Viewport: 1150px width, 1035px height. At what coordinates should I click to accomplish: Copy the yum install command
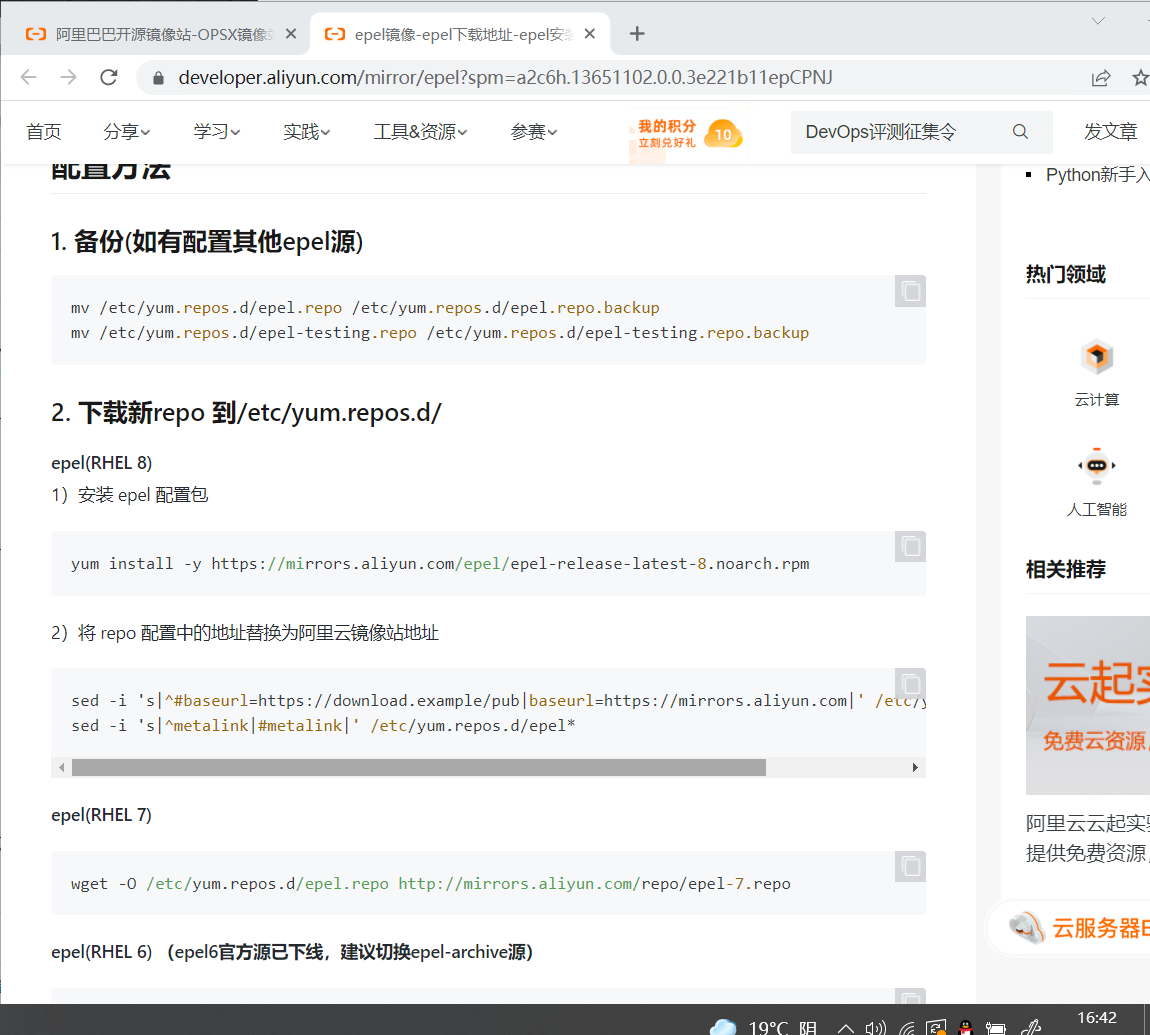click(x=910, y=546)
